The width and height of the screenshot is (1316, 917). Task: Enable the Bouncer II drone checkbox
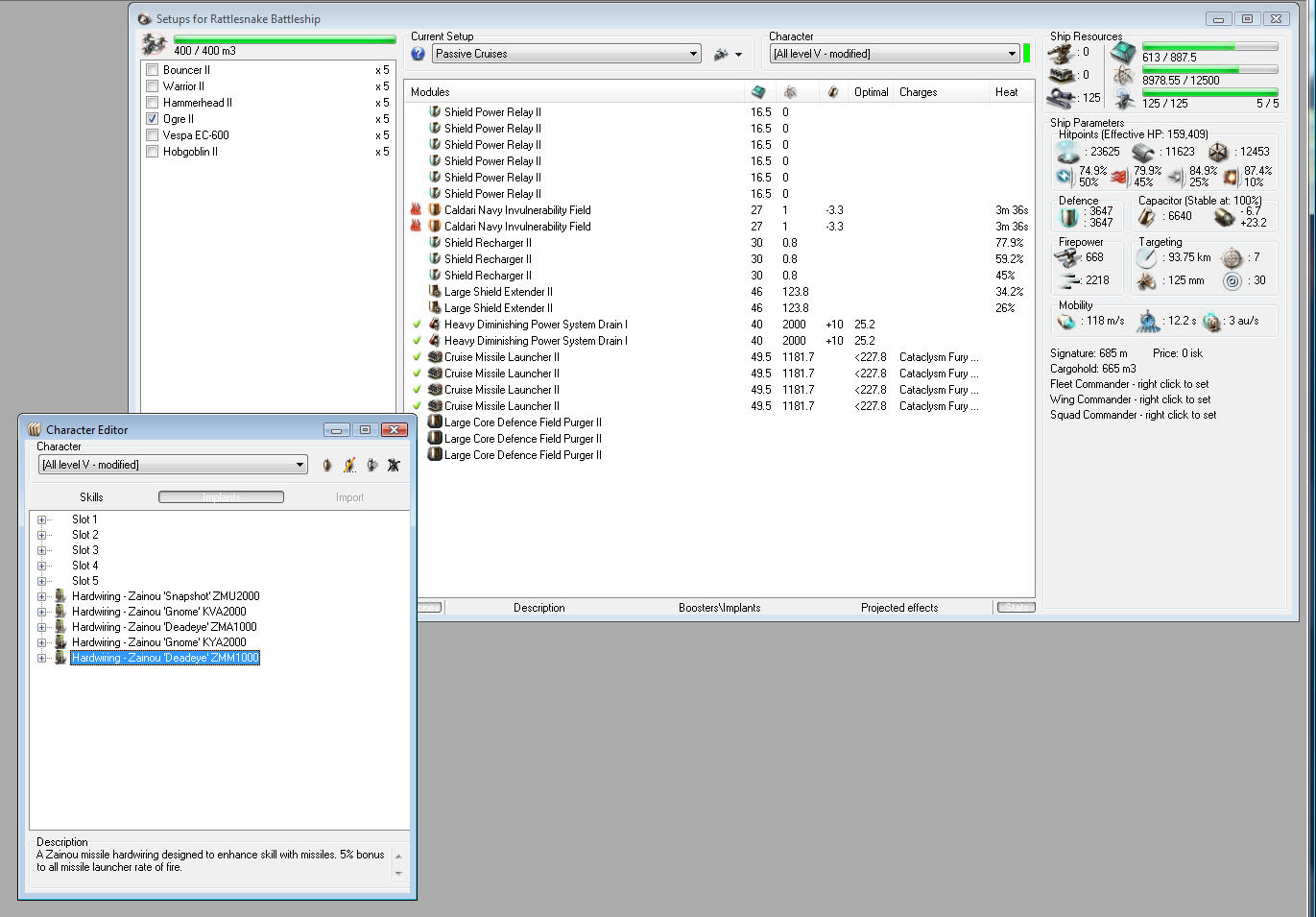[x=152, y=70]
